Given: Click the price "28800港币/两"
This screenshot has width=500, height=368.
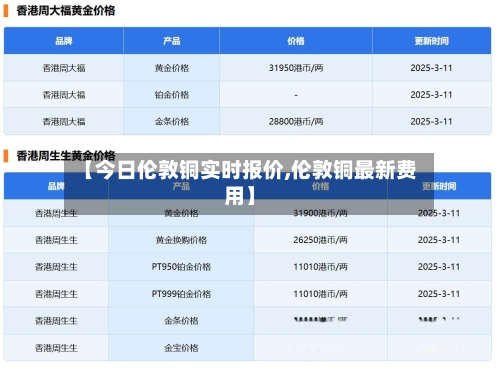Looking at the screenshot, I should [296, 122].
